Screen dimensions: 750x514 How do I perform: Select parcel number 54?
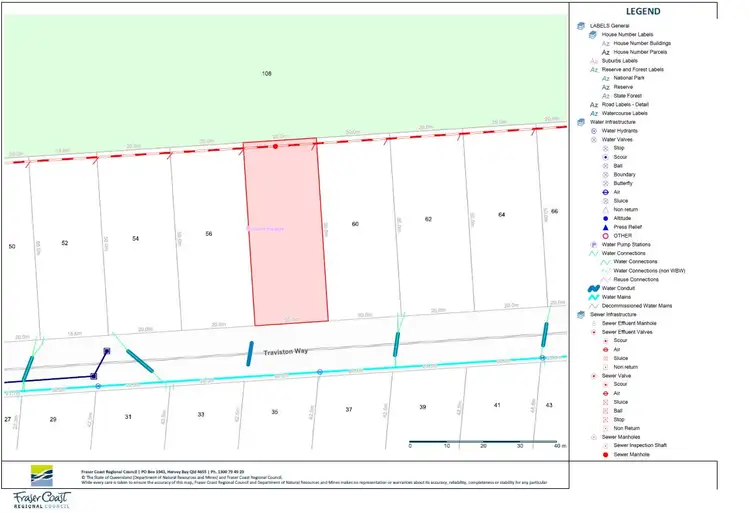pyautogui.click(x=135, y=239)
